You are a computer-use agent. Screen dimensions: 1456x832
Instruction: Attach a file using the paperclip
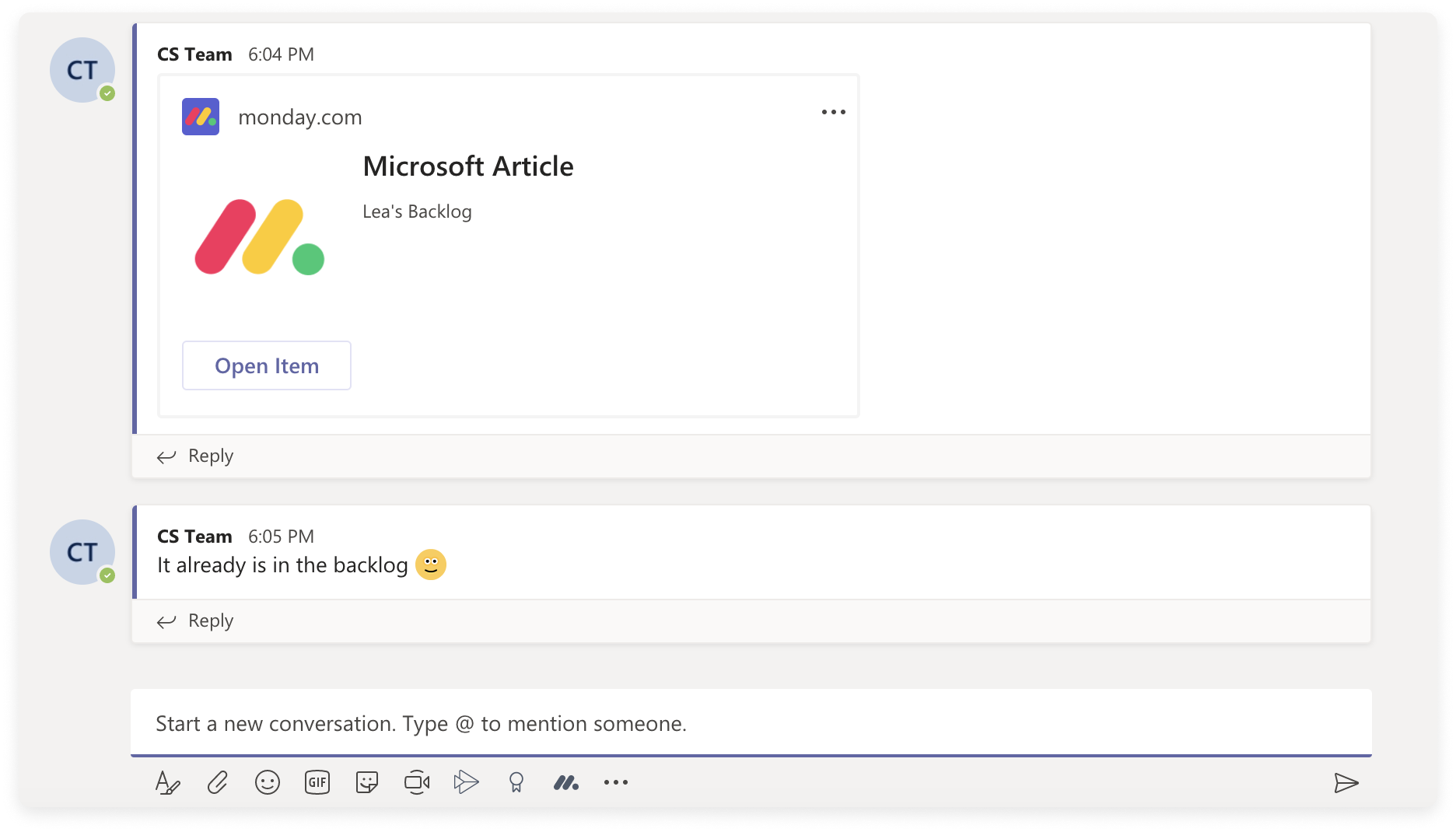pyautogui.click(x=219, y=782)
